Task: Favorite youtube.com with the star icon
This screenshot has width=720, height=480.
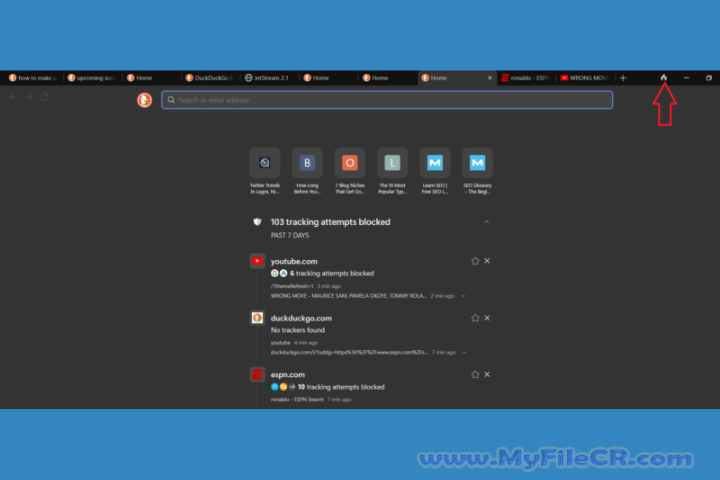Action: (475, 261)
